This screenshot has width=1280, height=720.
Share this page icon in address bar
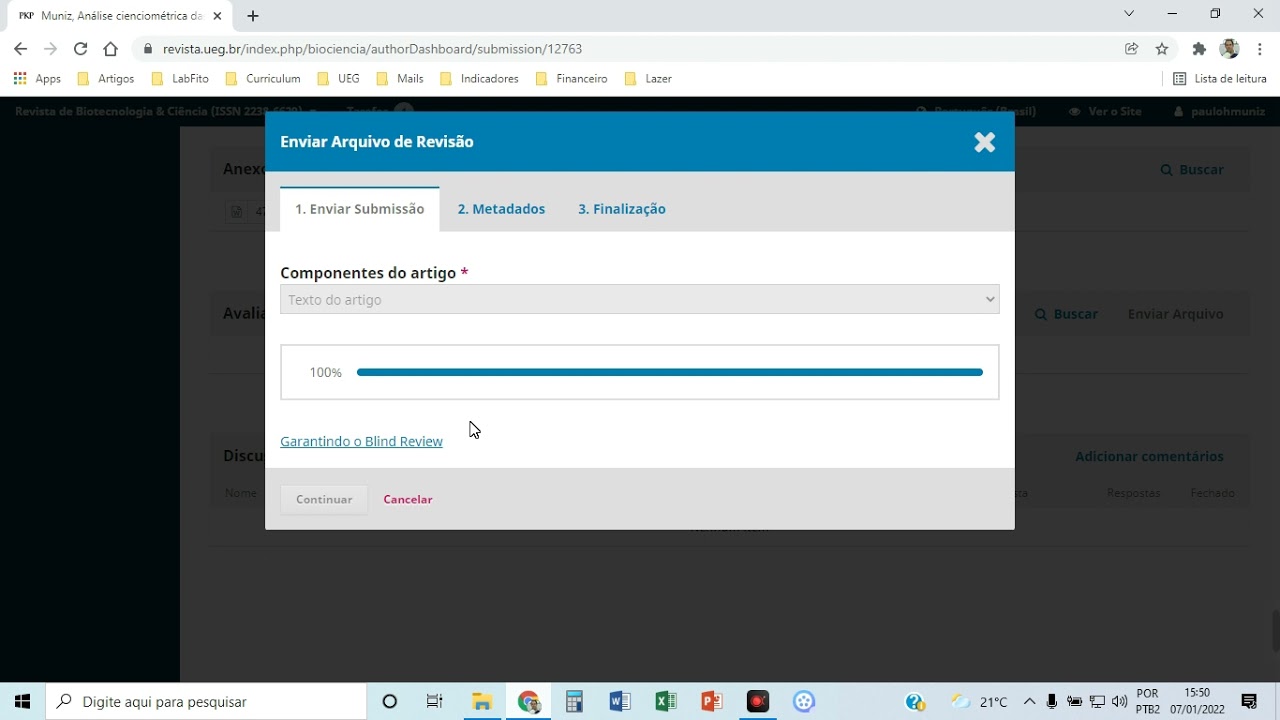[1131, 48]
